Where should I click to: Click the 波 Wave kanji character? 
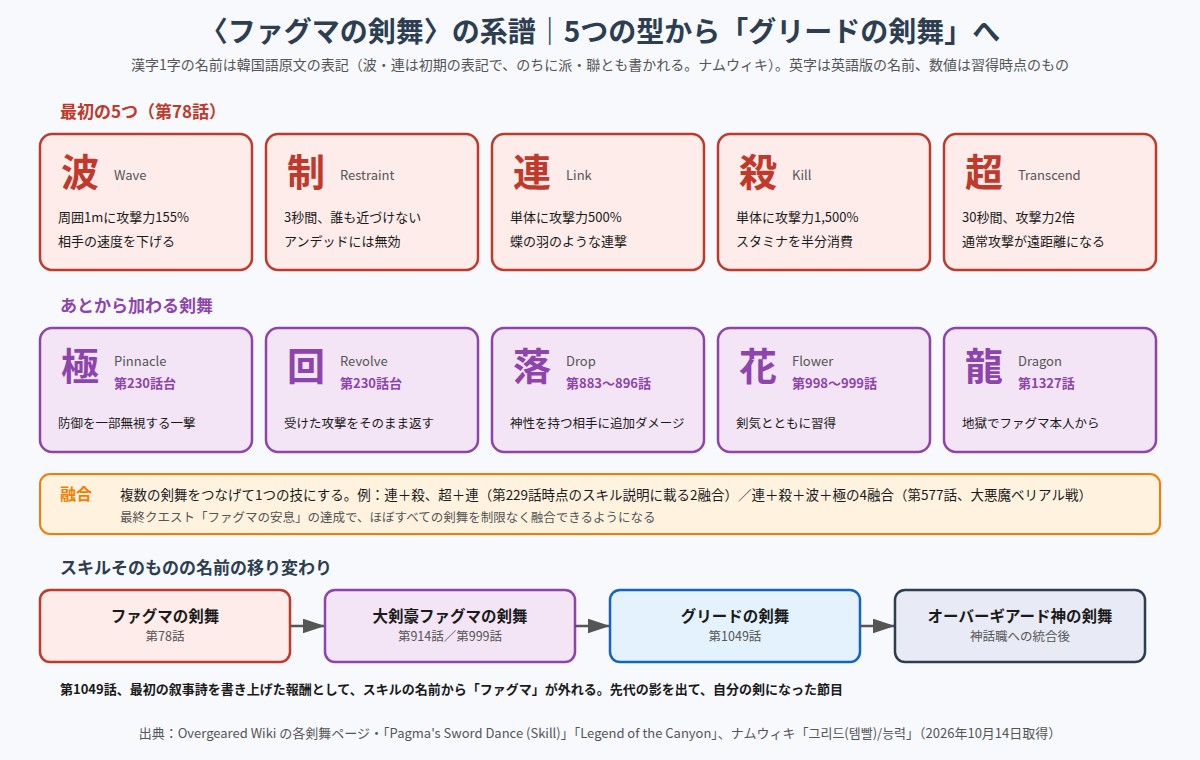(x=80, y=173)
